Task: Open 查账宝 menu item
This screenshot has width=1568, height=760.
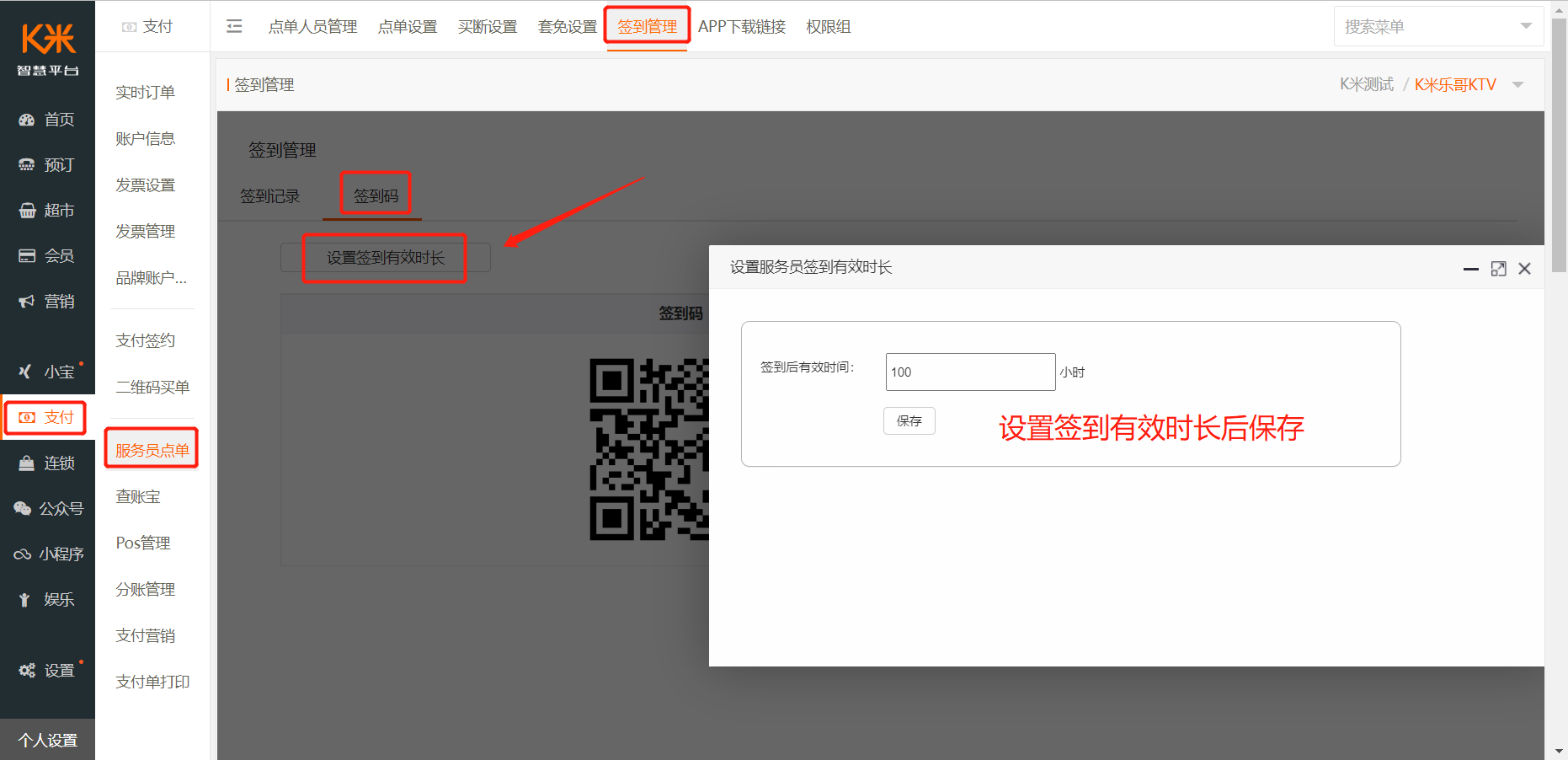Action: point(138,497)
